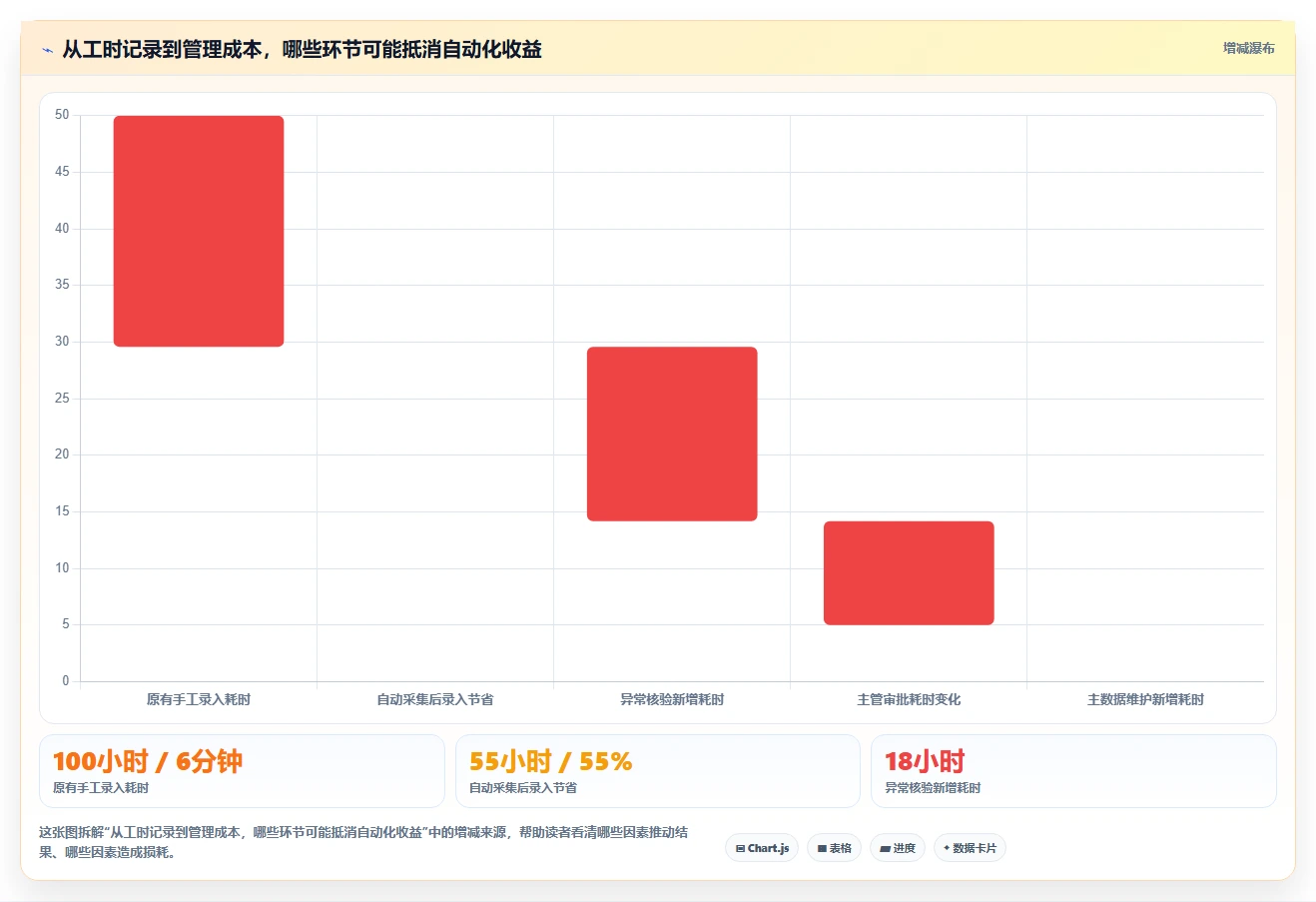Click the y-axis value 35
The height and width of the screenshot is (902, 1316).
[62, 285]
